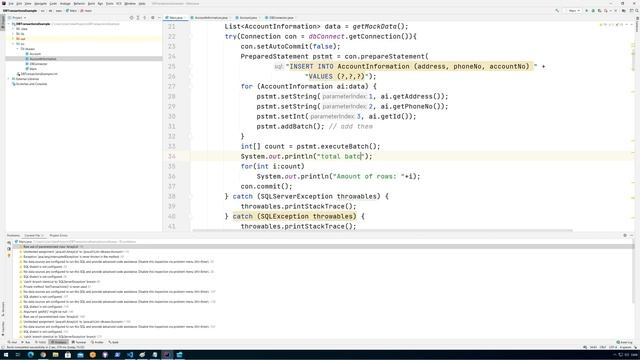Open the Profiler tool window button
The height and width of the screenshot is (360, 640).
(97, 342)
